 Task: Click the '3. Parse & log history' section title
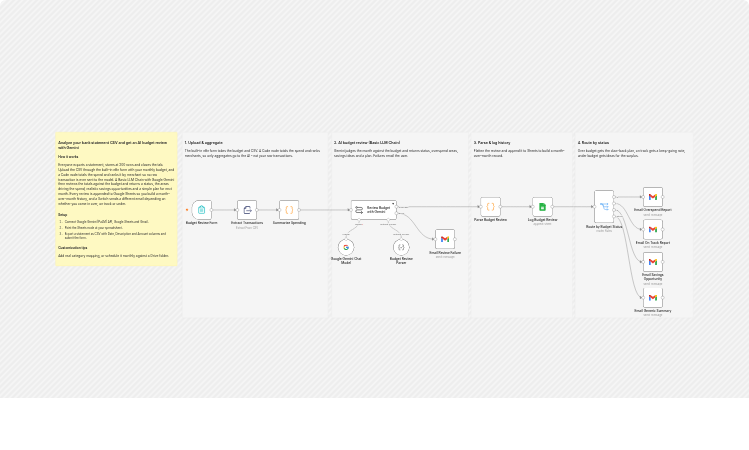pos(492,143)
